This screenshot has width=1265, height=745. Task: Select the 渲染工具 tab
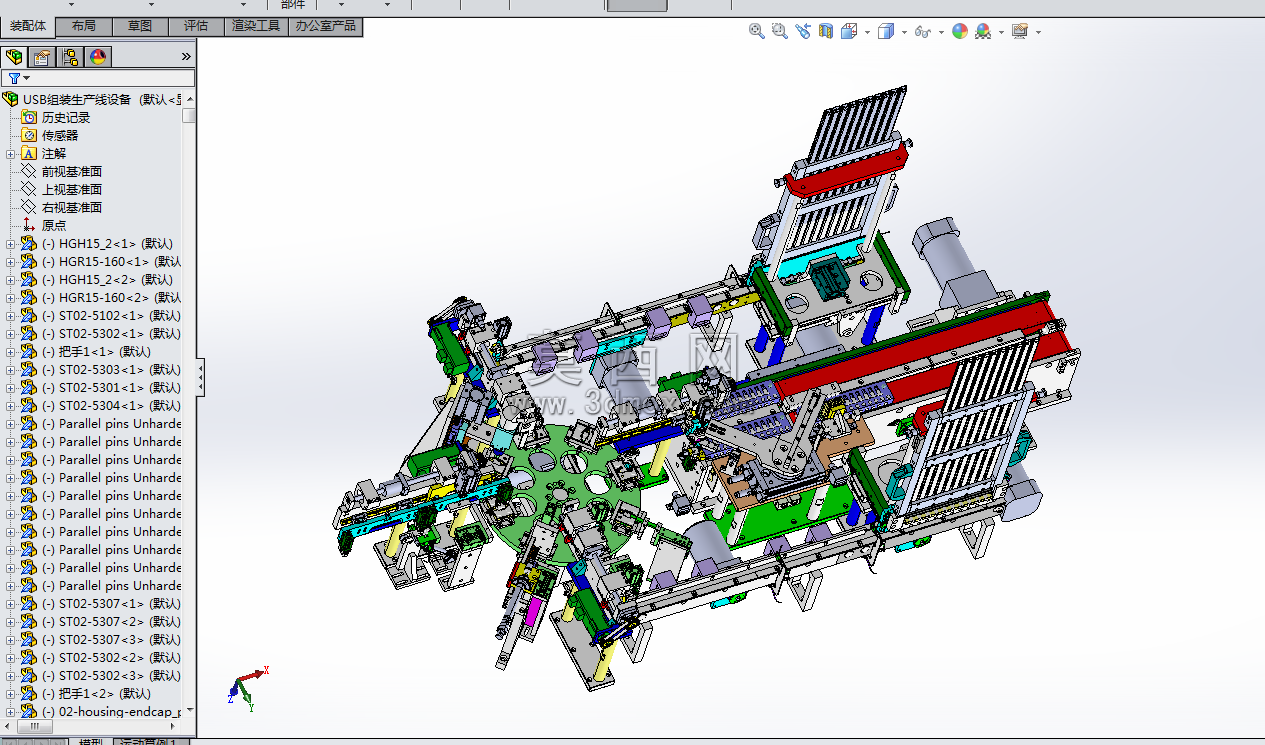(x=256, y=26)
